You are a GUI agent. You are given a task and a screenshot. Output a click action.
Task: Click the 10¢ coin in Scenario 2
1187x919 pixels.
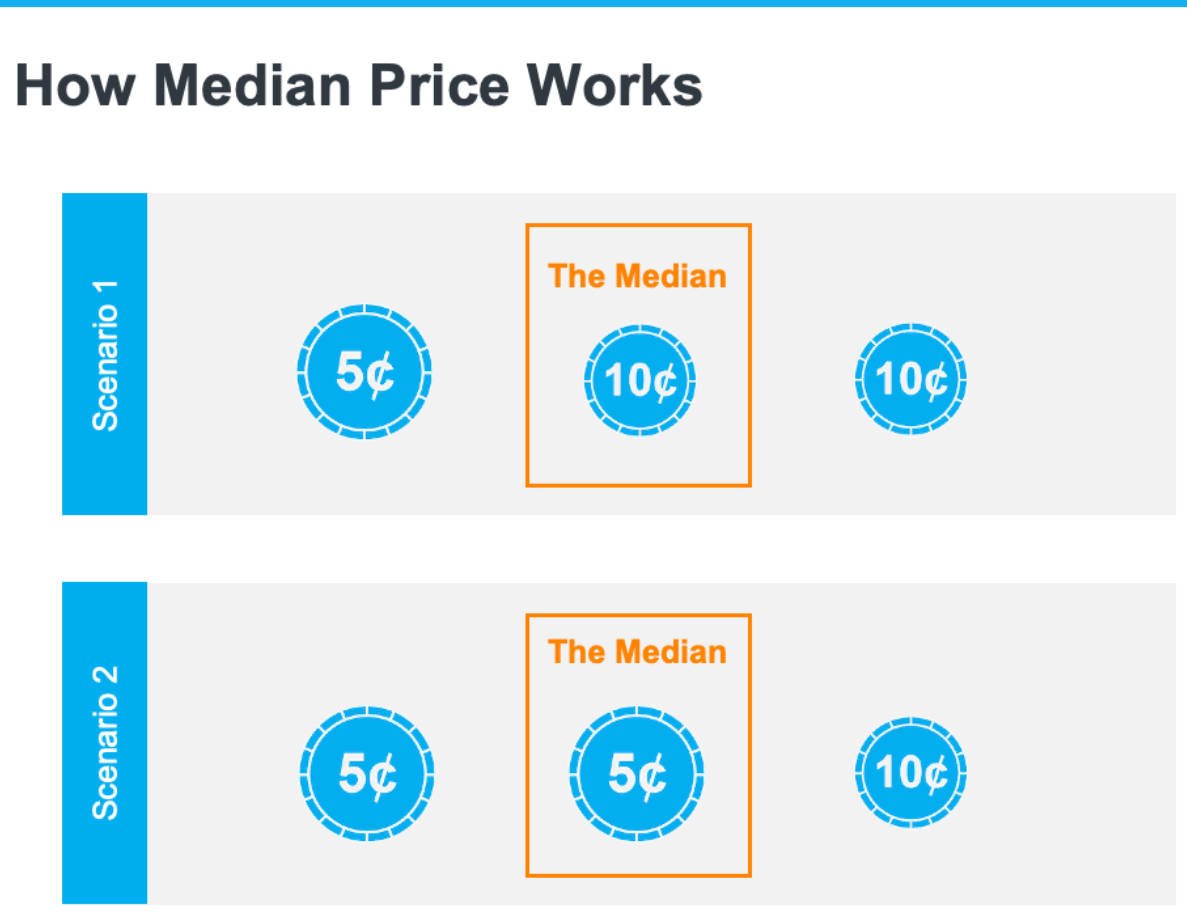[911, 772]
